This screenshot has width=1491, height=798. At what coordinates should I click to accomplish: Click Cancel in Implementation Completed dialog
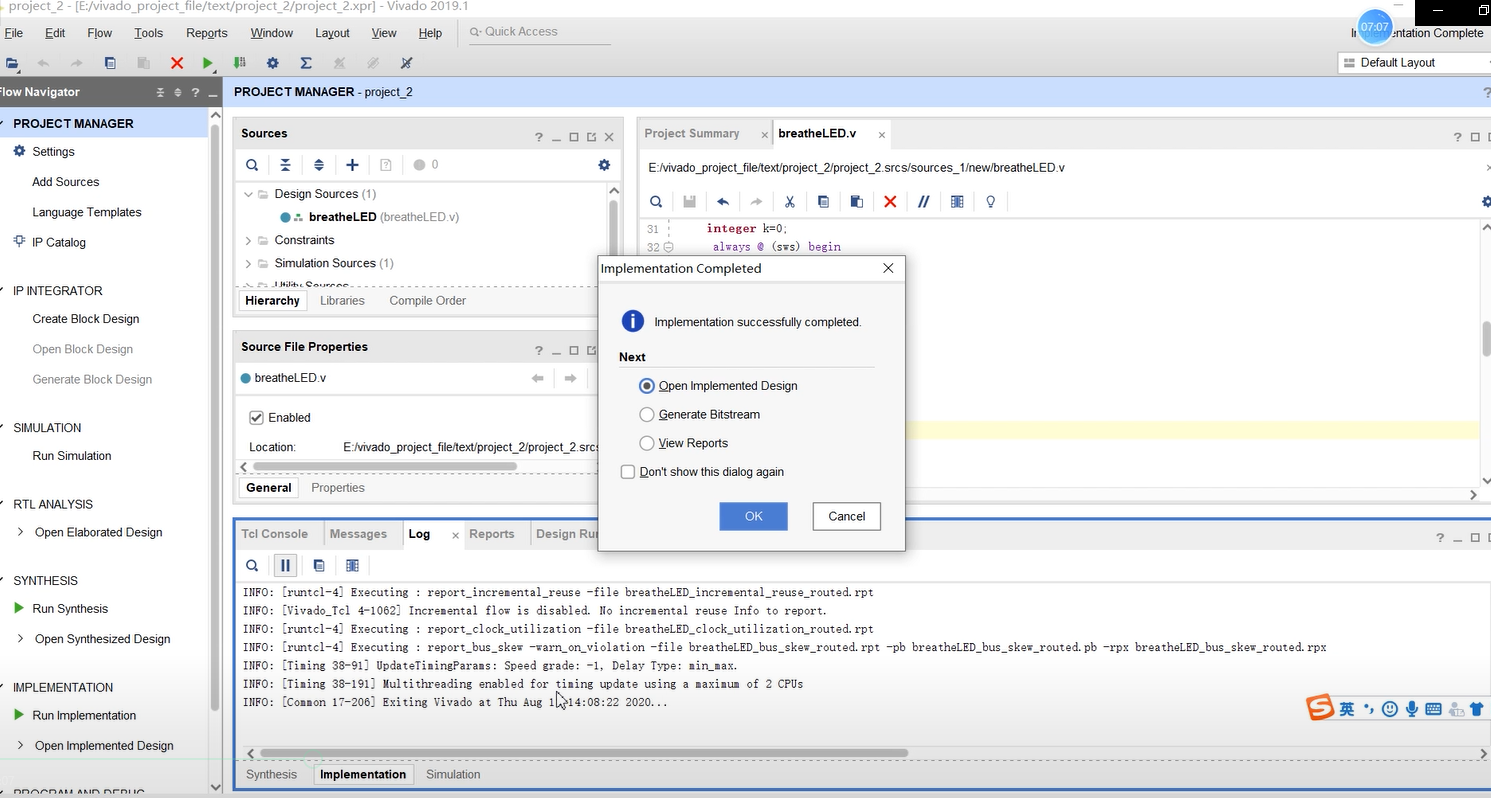pyautogui.click(x=847, y=516)
